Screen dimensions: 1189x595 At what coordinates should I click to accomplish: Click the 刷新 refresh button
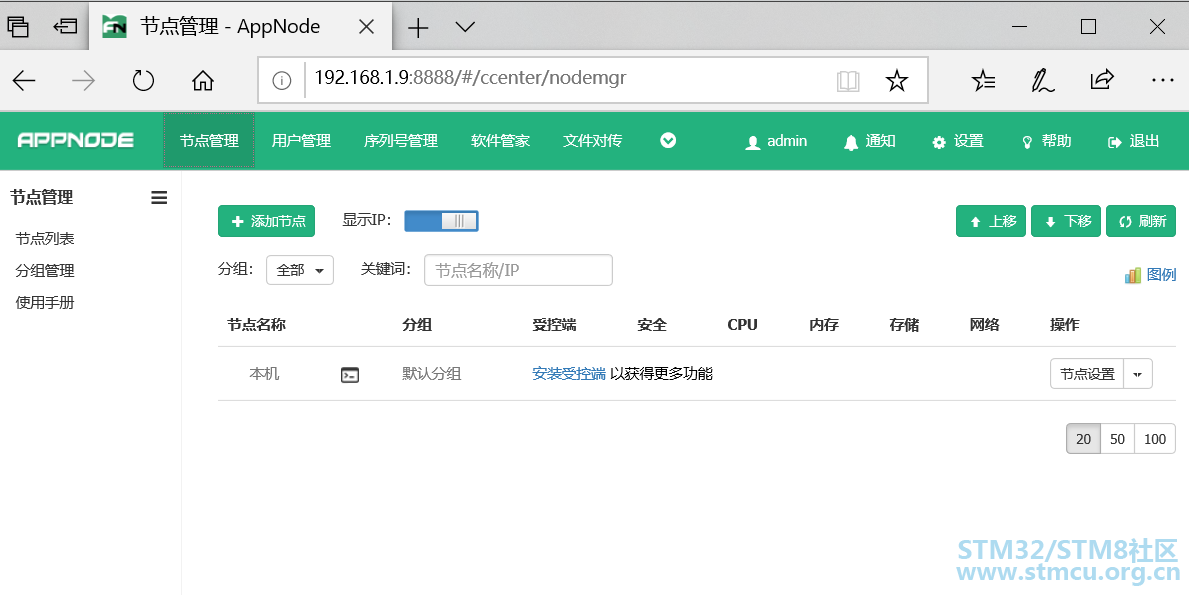[1141, 221]
